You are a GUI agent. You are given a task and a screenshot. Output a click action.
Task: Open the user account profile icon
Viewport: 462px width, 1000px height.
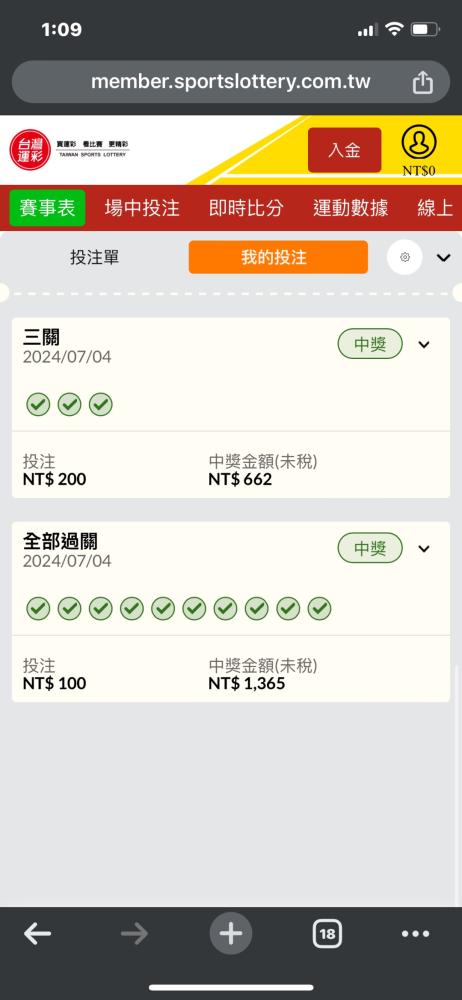coord(419,143)
